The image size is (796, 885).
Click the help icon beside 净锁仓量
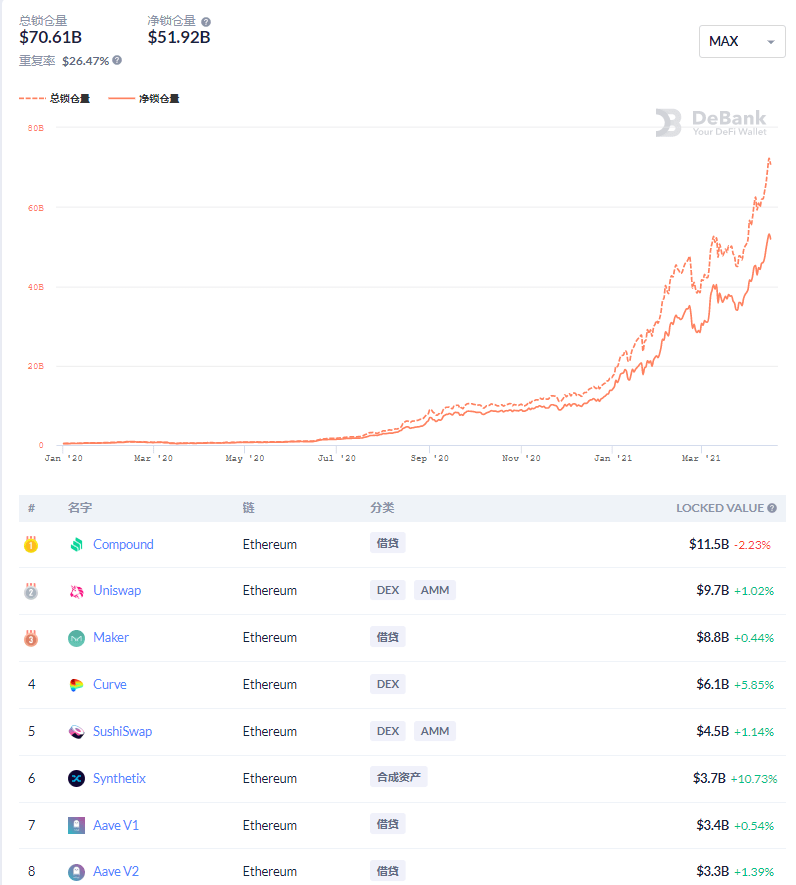[206, 22]
